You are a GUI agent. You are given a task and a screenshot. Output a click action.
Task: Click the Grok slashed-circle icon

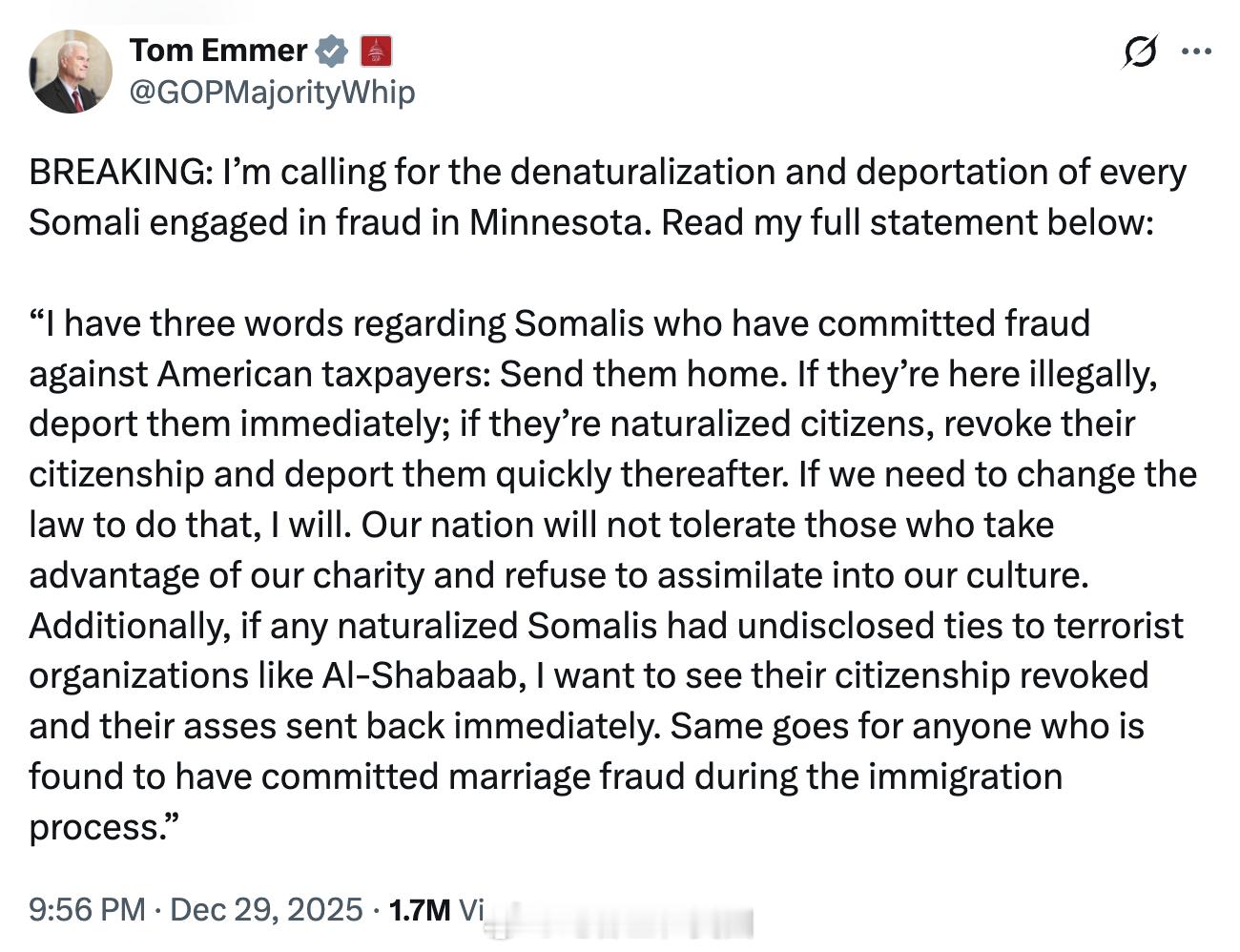[x=1139, y=52]
